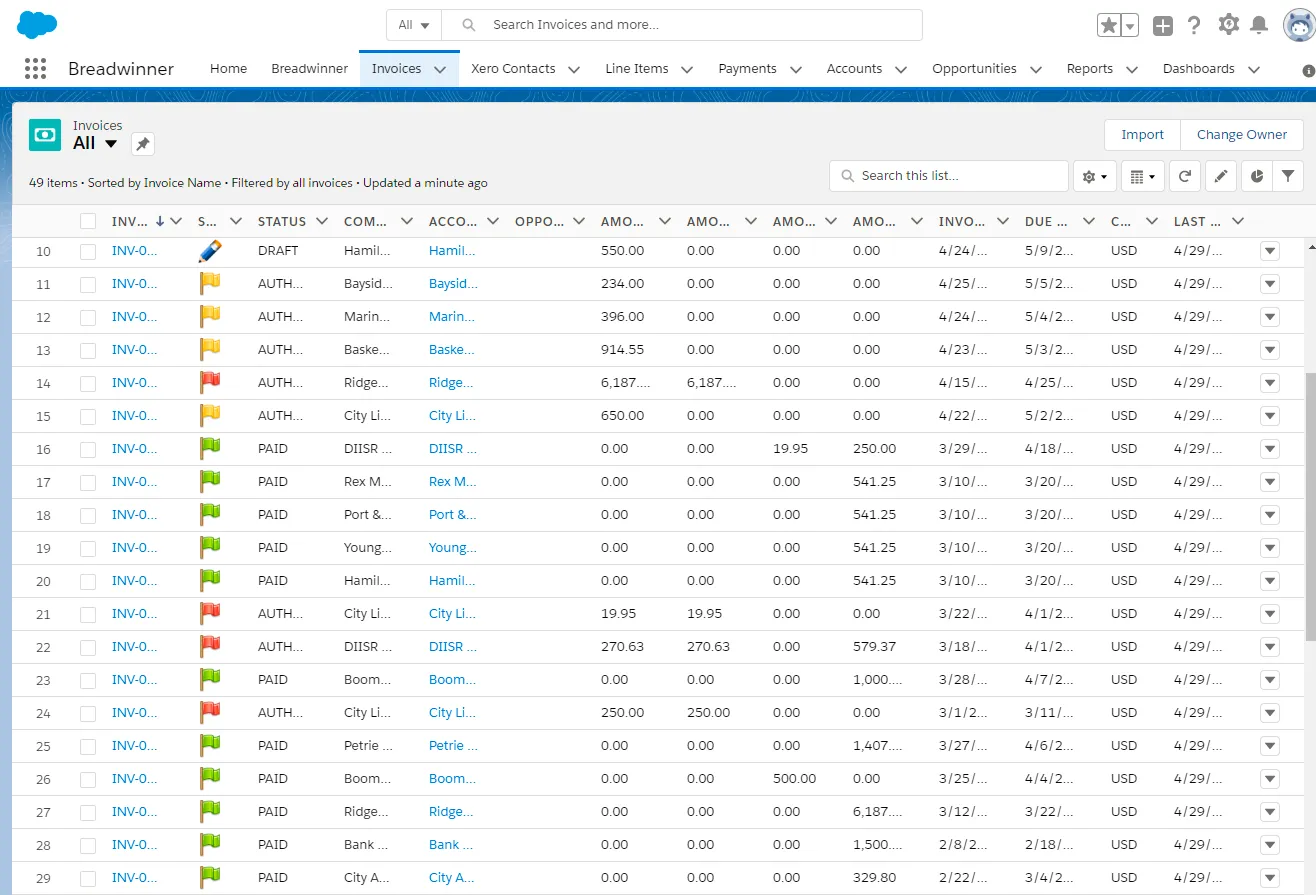Show notifications with the bell icon
The width and height of the screenshot is (1316, 895).
point(1260,26)
